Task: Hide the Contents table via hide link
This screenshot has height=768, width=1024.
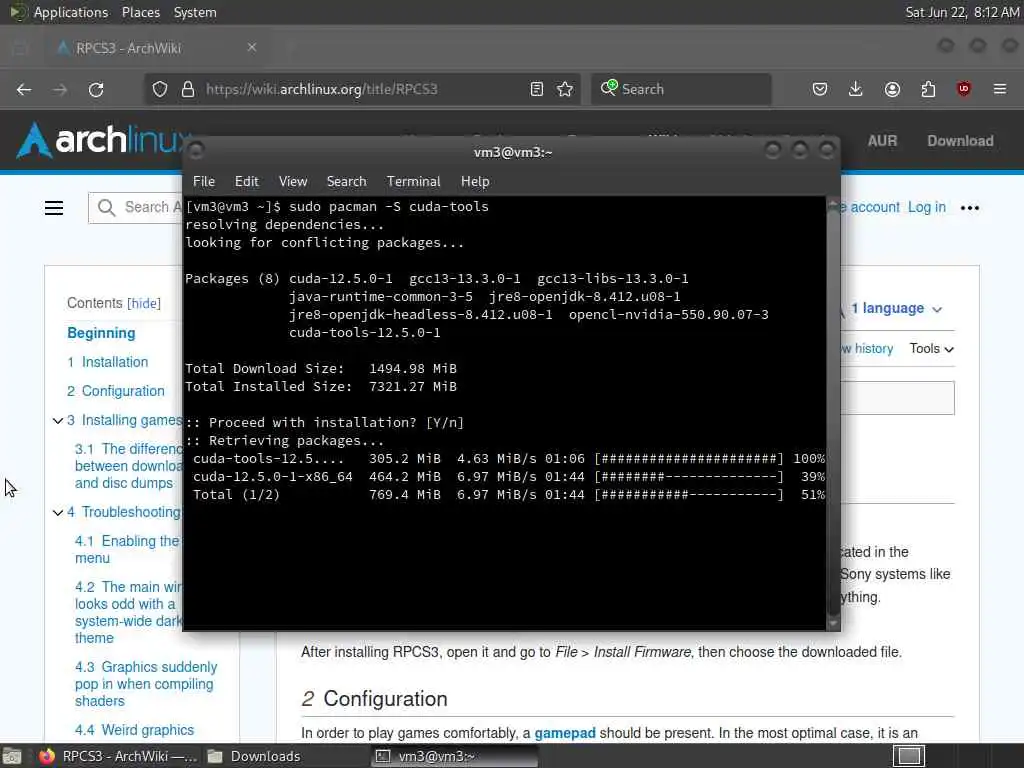Action: point(144,304)
